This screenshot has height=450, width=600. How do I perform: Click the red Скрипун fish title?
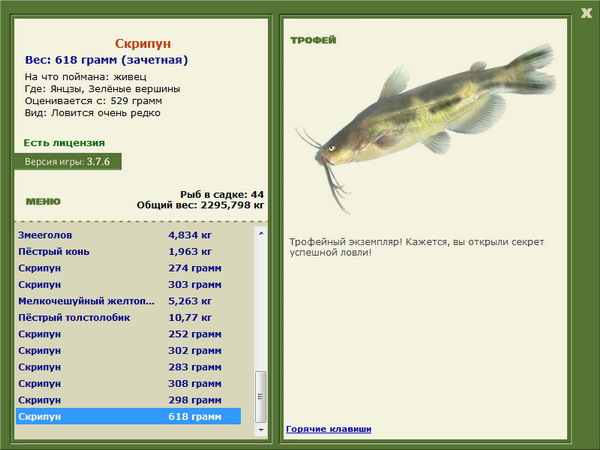point(143,43)
